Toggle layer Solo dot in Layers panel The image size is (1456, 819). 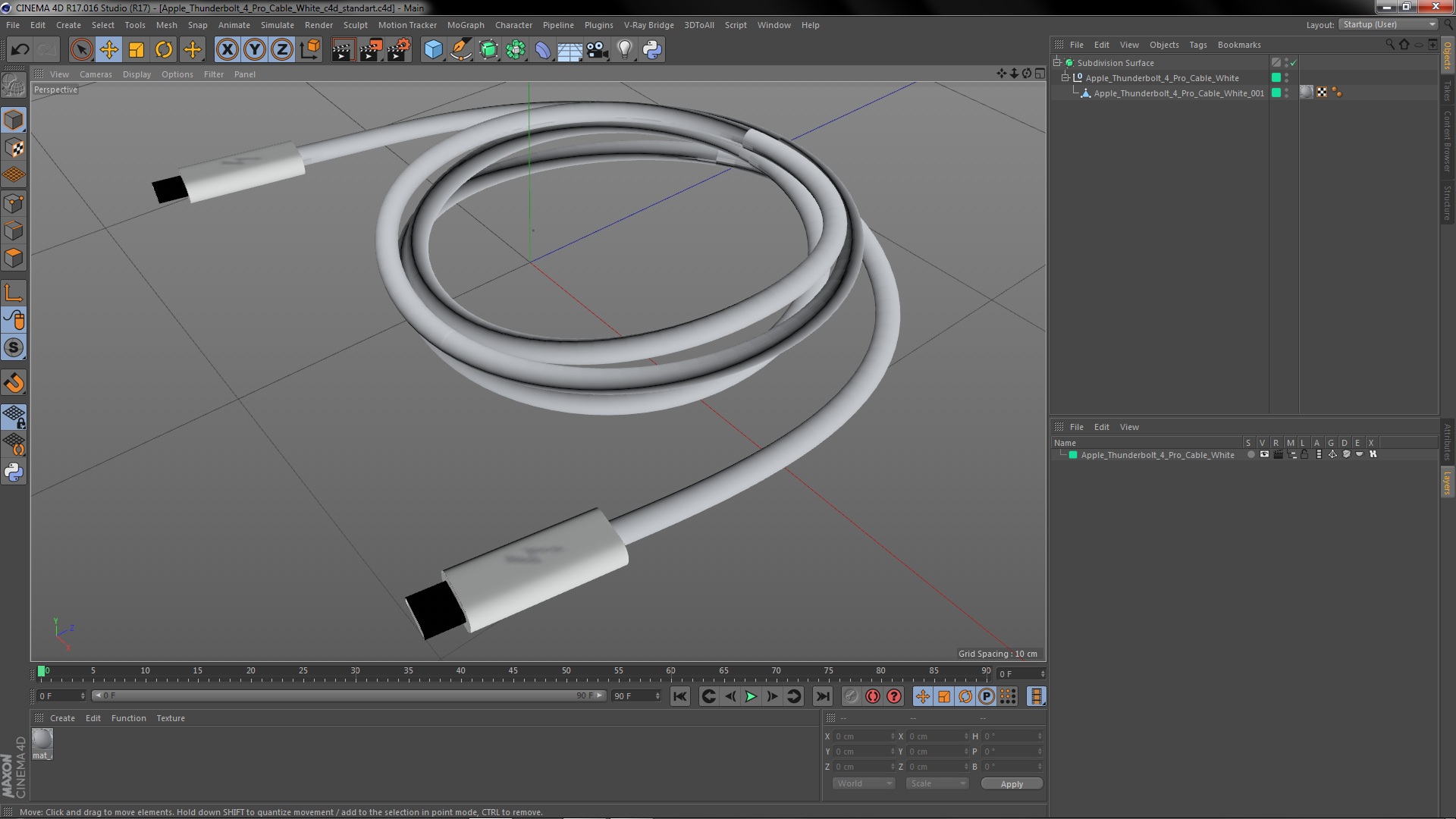(x=1250, y=455)
